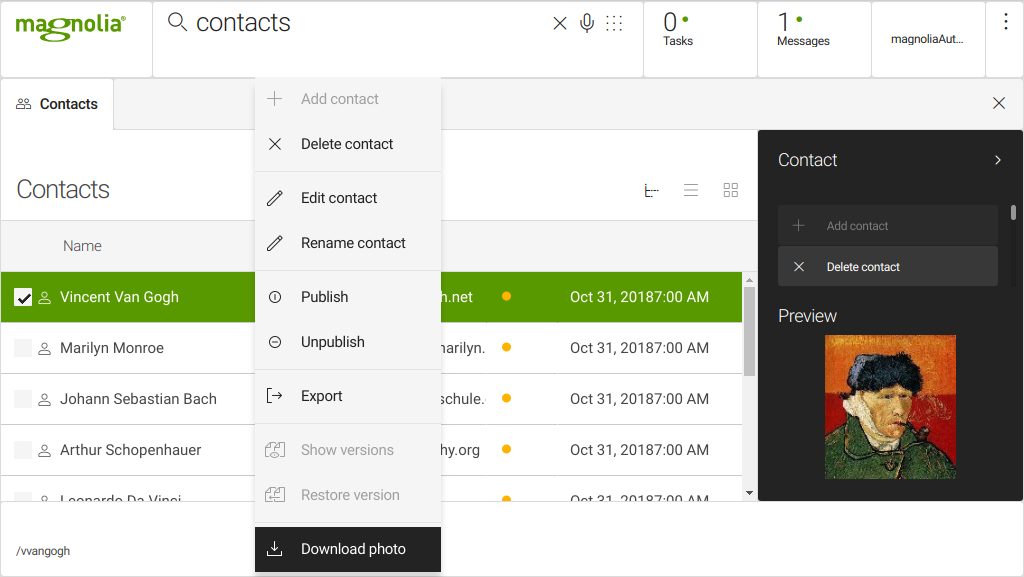Click the microphone voice search icon
This screenshot has width=1024, height=577.
(587, 23)
